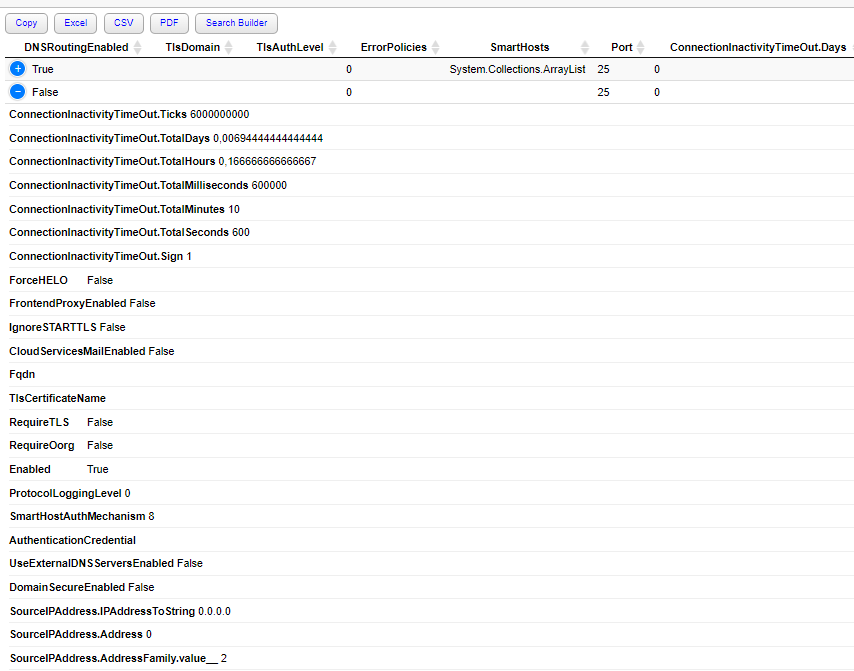
Task: Click SmartHostAuthMechanism 8 row
Action: [429, 516]
